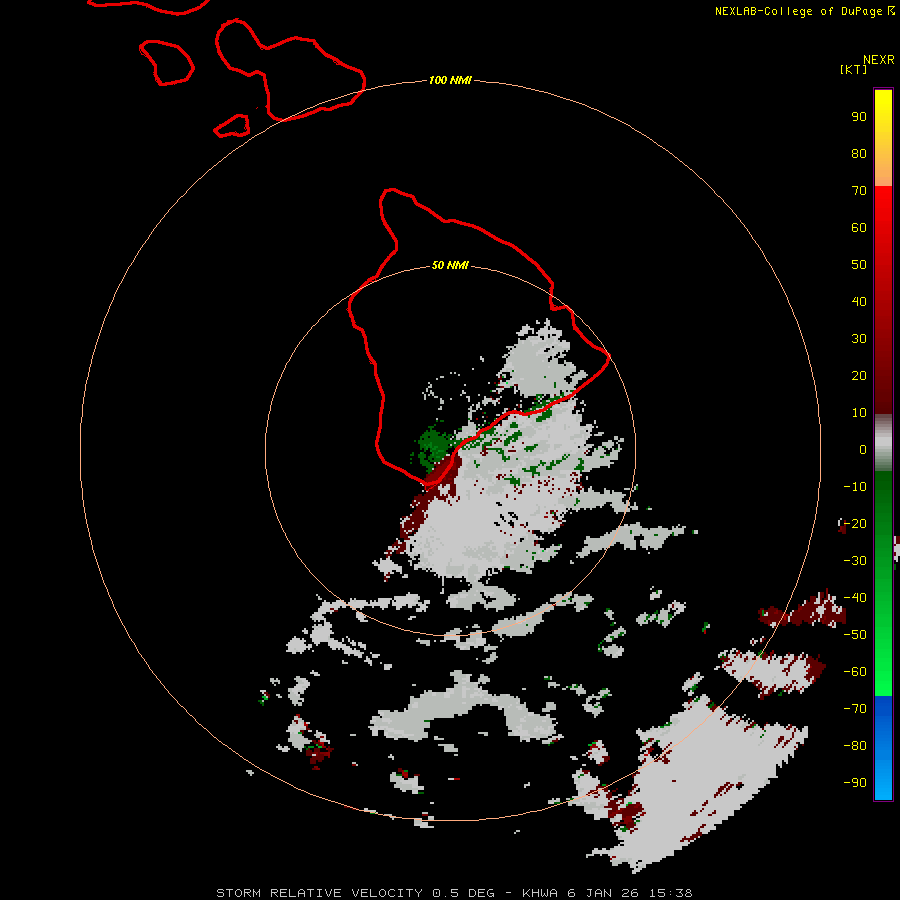
Task: Select the 0 value on the velocity scale
Action: pyautogui.click(x=863, y=449)
